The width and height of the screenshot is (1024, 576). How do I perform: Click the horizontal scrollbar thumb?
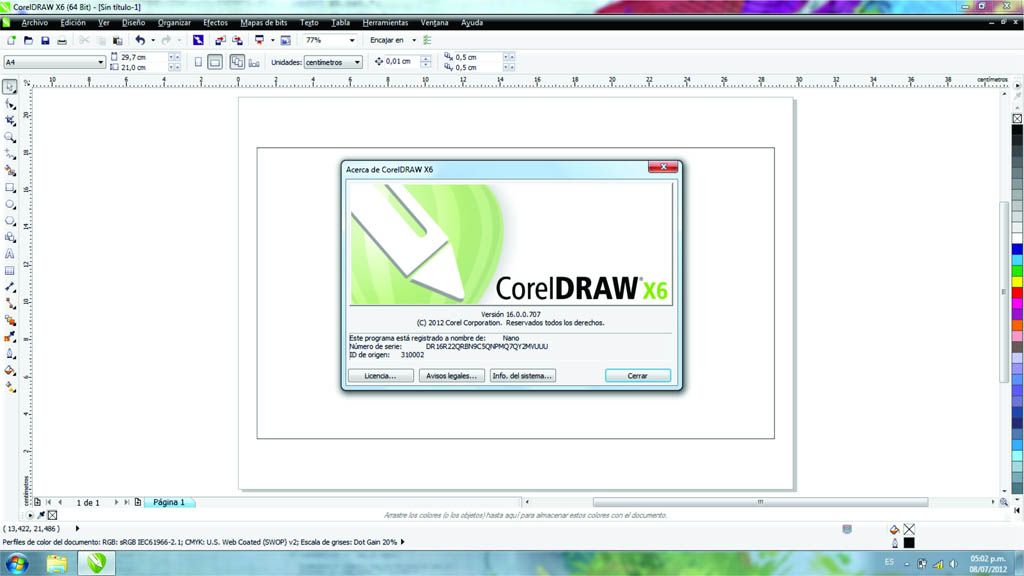pyautogui.click(x=760, y=502)
